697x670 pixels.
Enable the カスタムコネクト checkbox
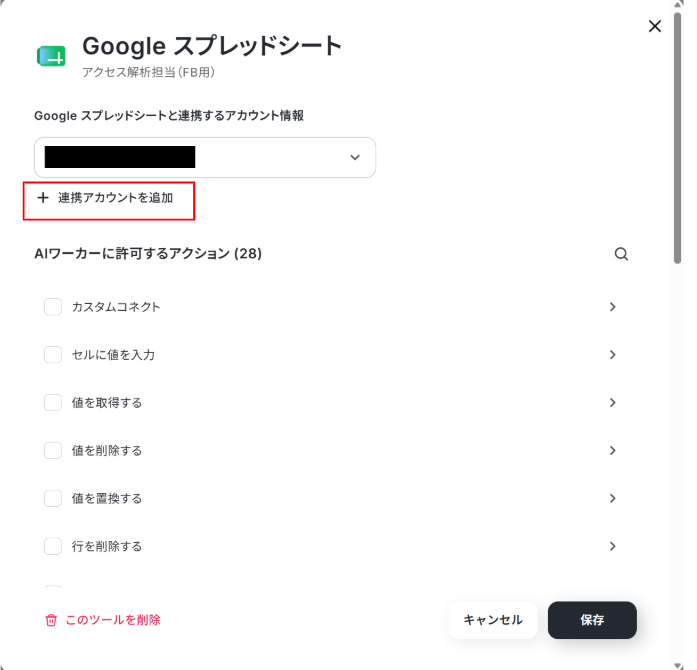tap(53, 307)
